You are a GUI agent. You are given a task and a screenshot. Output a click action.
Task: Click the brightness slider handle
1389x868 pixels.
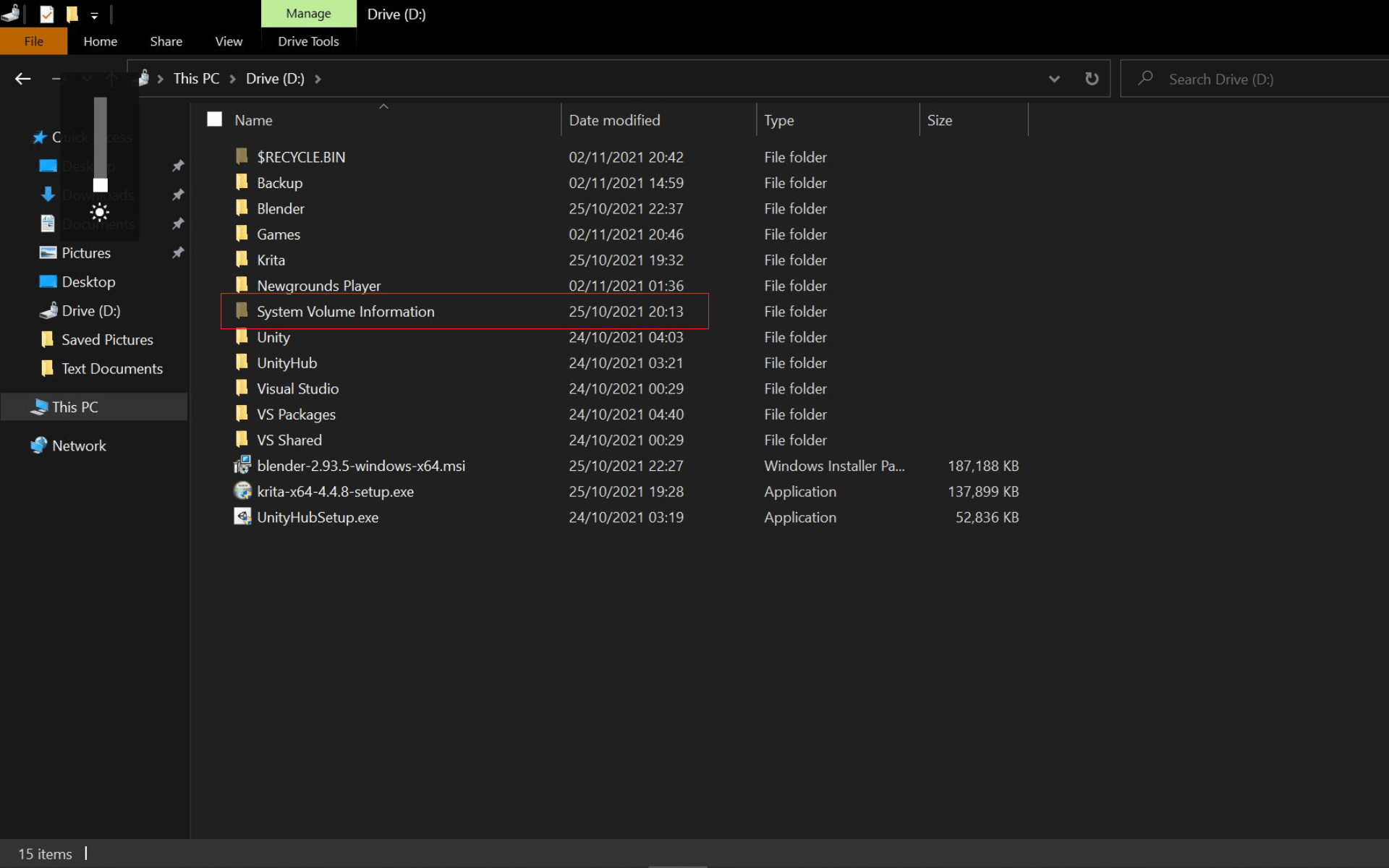pyautogui.click(x=101, y=185)
